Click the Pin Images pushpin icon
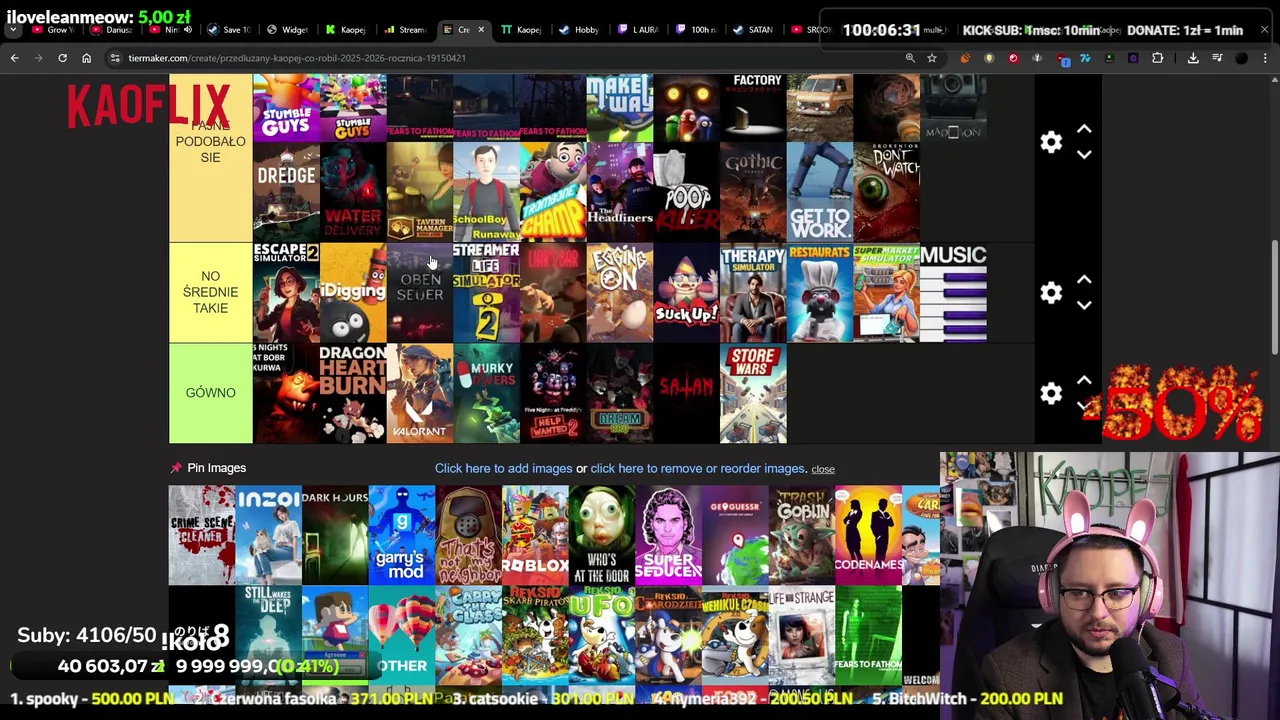The image size is (1280, 720). (x=176, y=468)
